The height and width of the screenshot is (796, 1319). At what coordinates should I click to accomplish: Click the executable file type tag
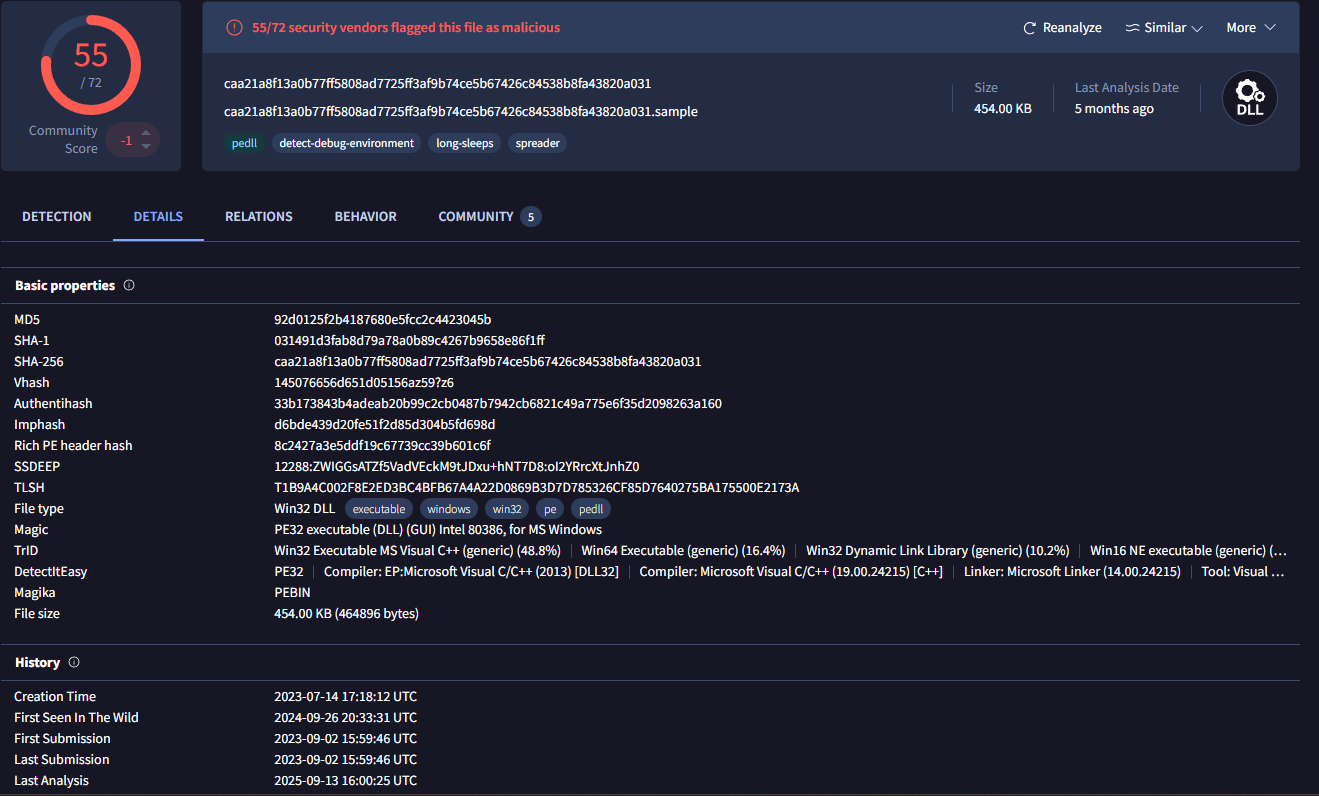(379, 509)
